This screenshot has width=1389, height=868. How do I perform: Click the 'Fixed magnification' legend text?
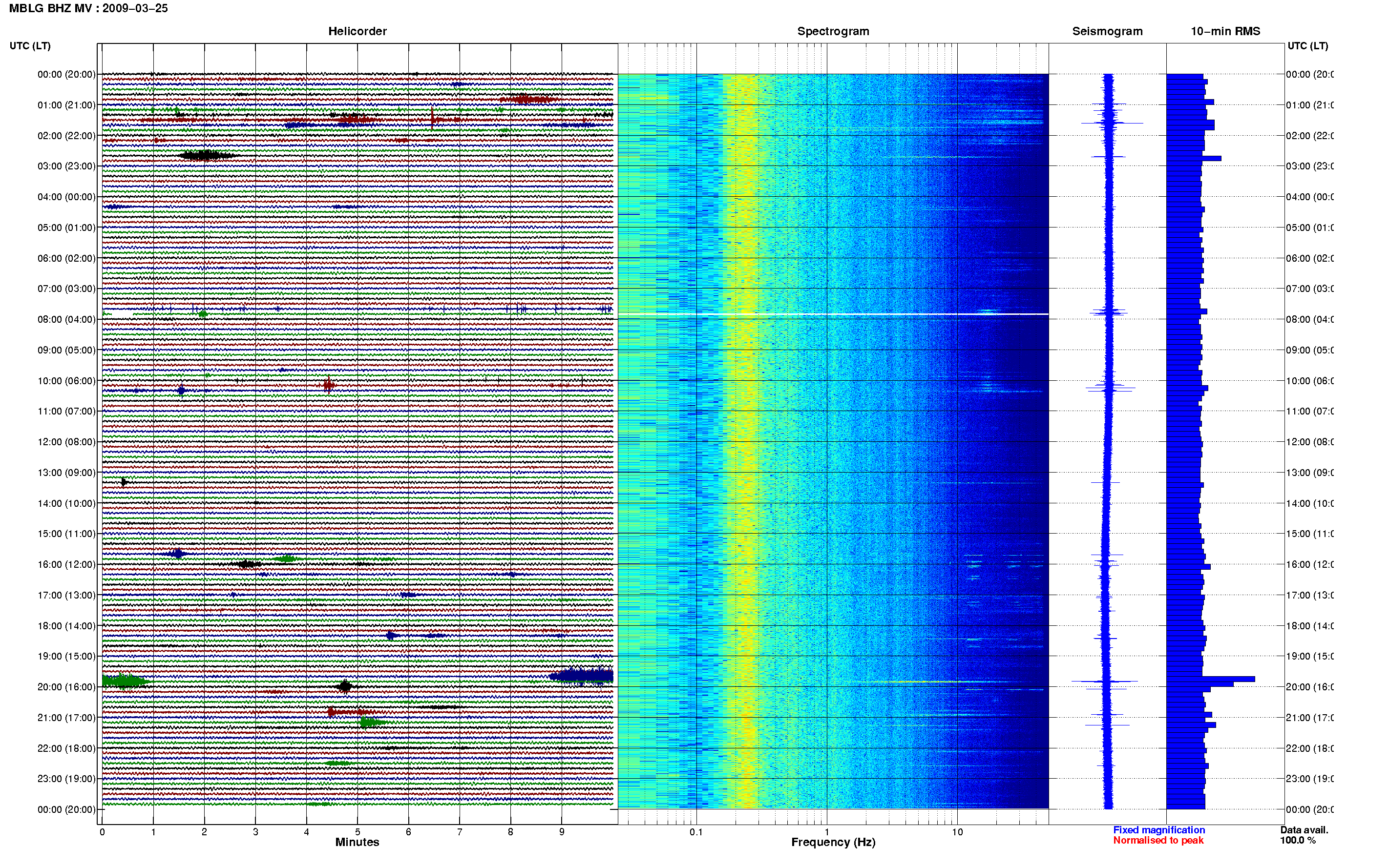coord(1159,830)
